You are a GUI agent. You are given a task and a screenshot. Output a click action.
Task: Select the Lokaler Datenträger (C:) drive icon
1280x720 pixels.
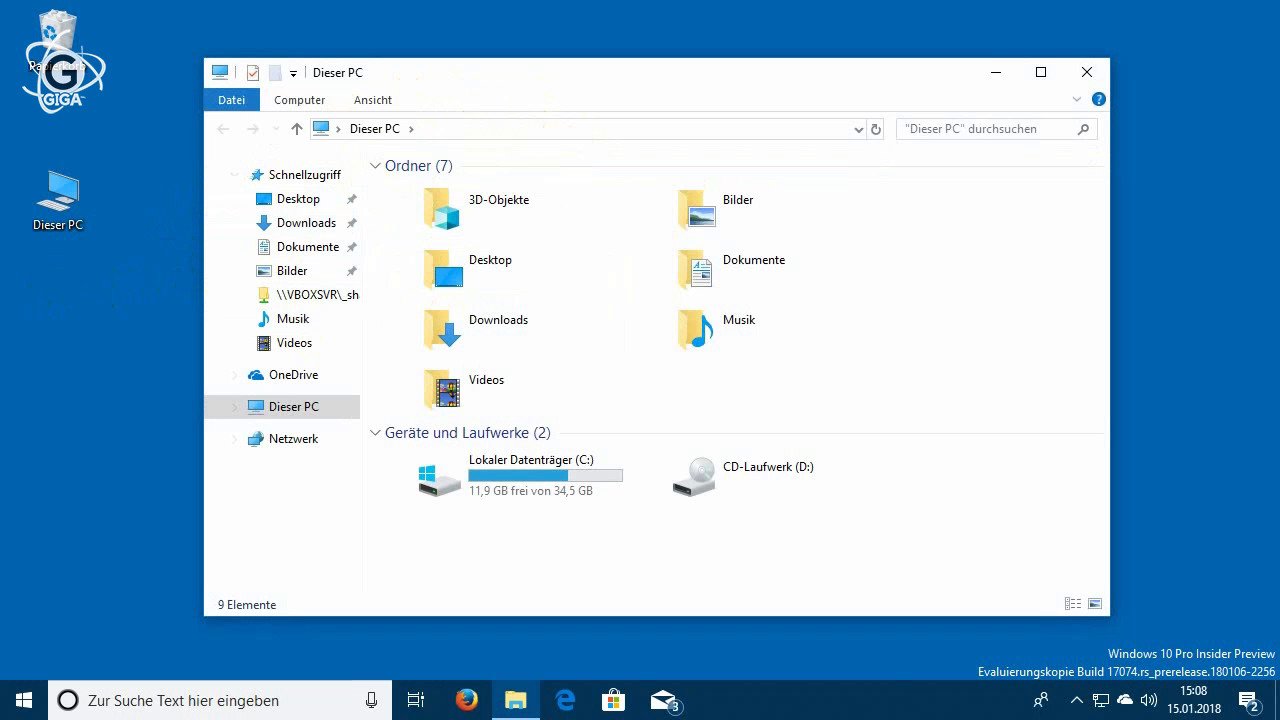click(440, 479)
